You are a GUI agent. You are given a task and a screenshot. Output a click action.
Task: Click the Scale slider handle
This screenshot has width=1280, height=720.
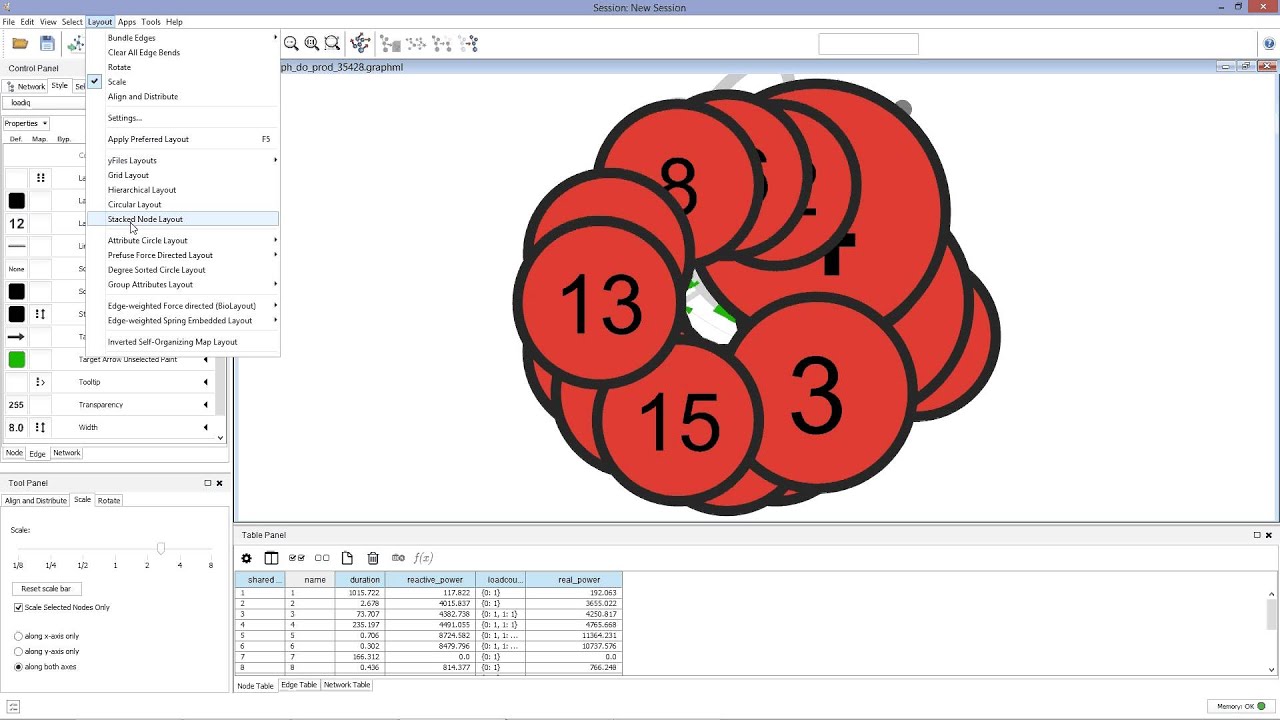(x=161, y=548)
